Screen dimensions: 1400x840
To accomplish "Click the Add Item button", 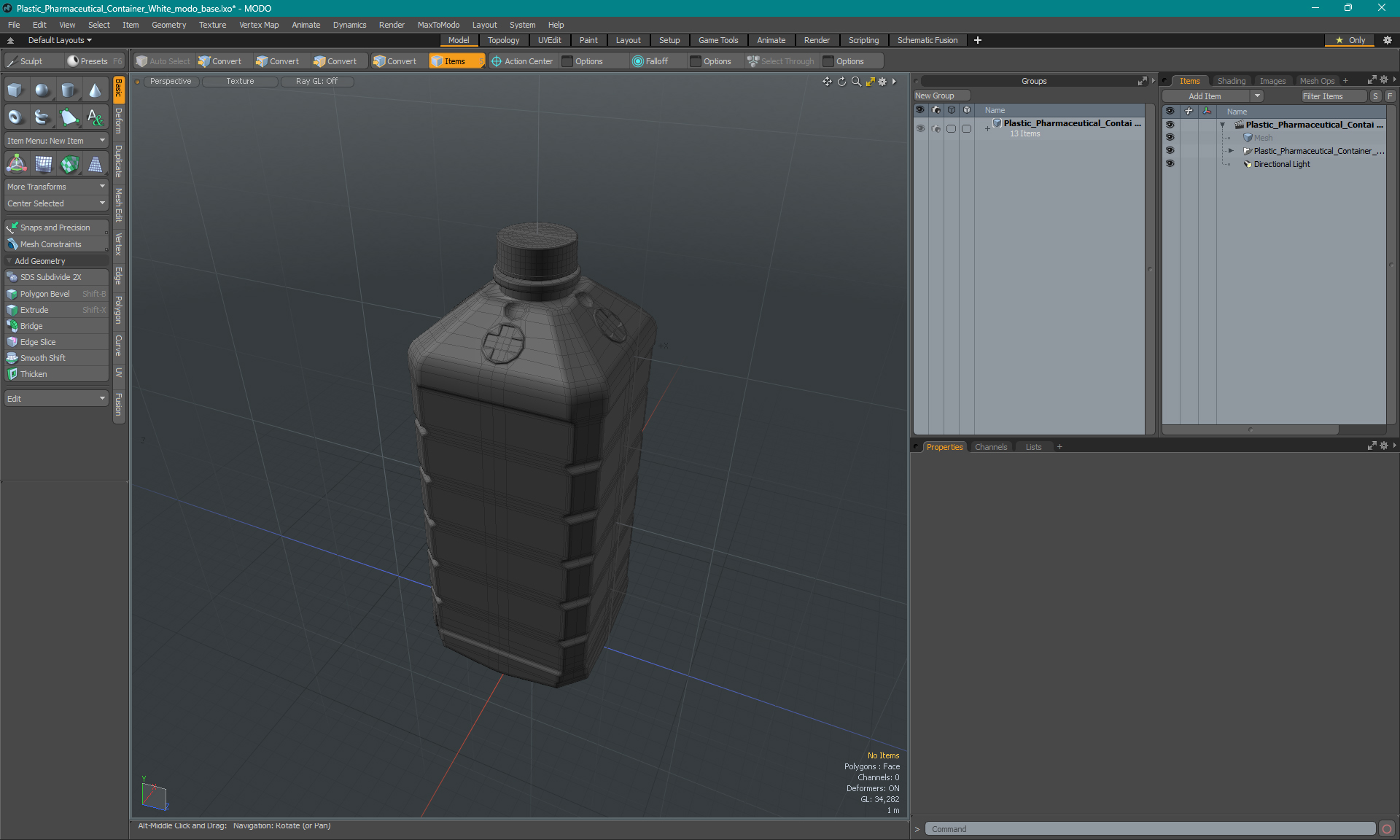I will (1205, 96).
